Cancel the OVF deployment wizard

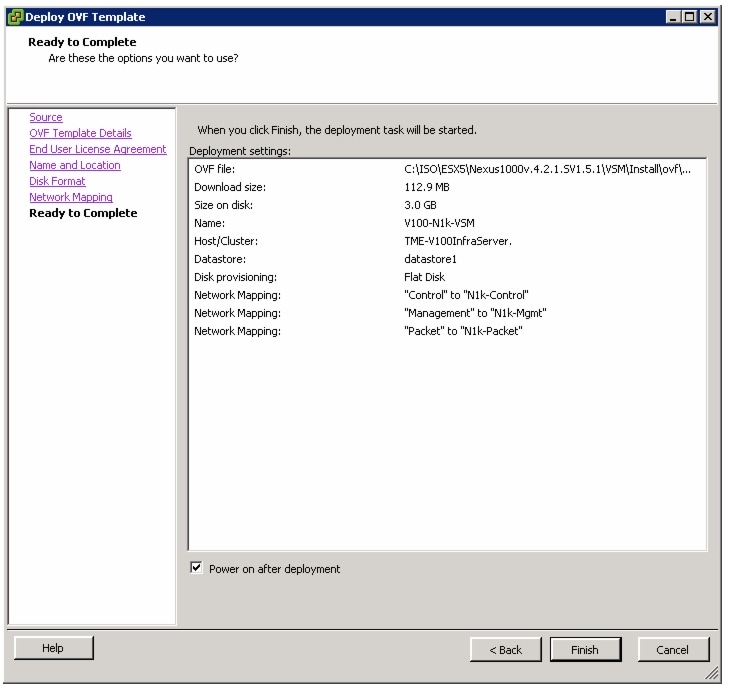(673, 650)
